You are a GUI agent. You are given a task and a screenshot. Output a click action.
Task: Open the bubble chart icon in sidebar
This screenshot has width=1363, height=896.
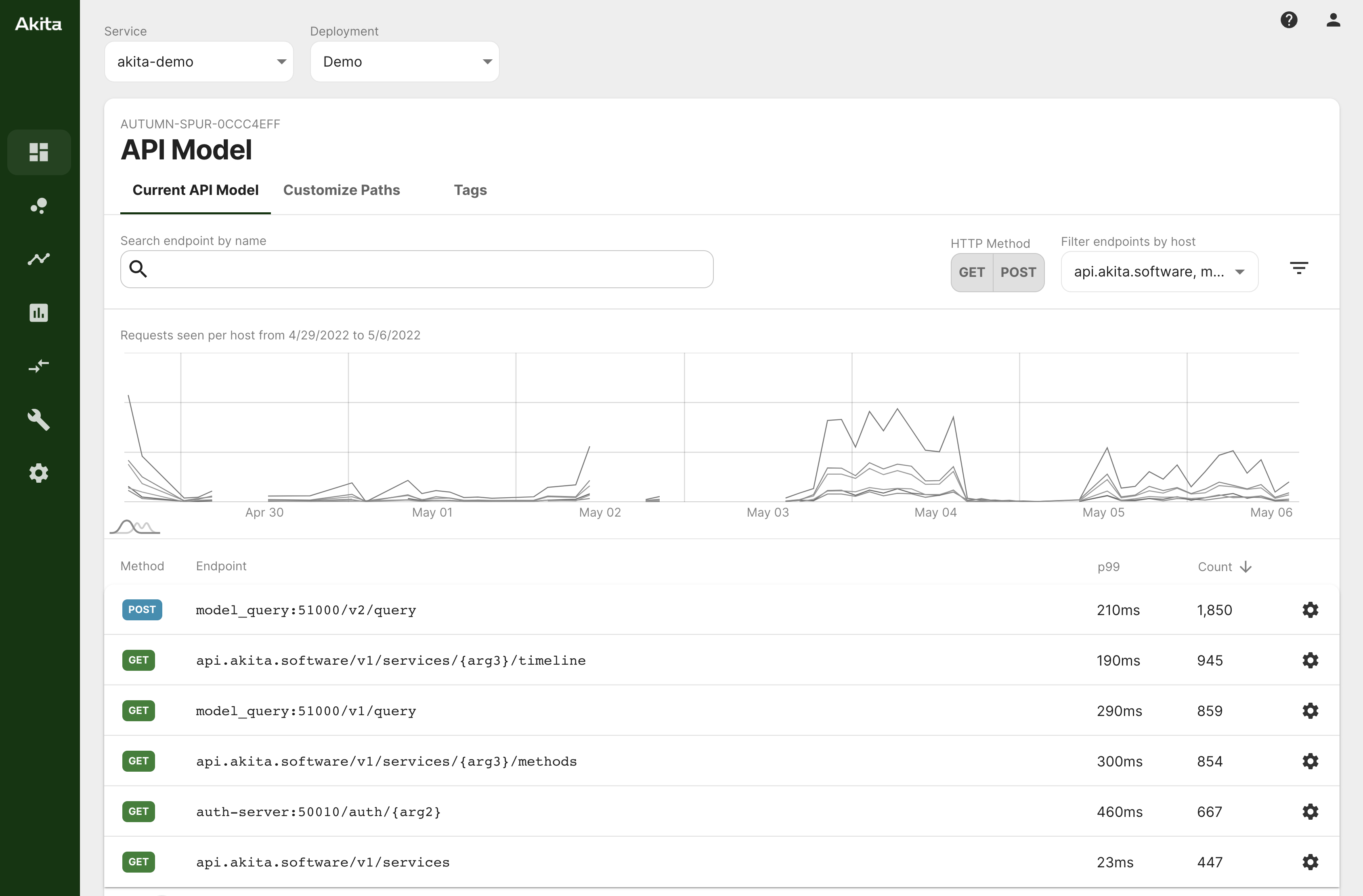coord(38,205)
